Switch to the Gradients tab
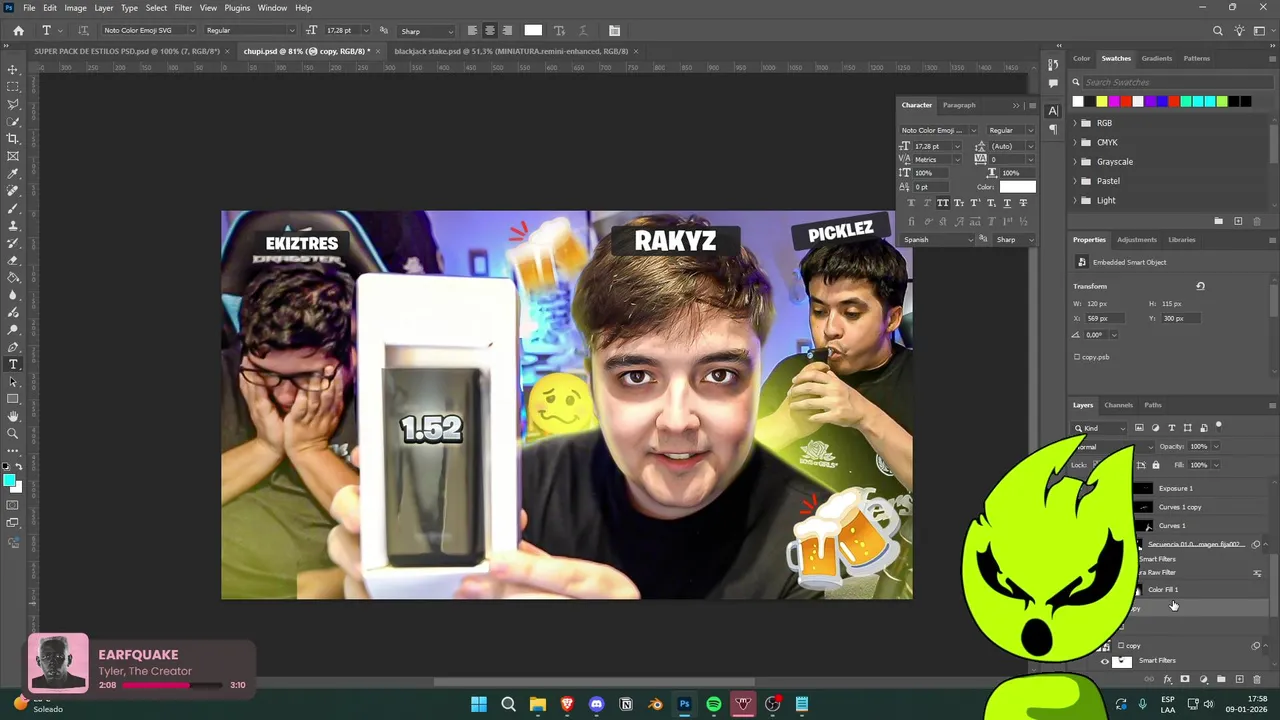This screenshot has height=720, width=1280. point(1157,58)
